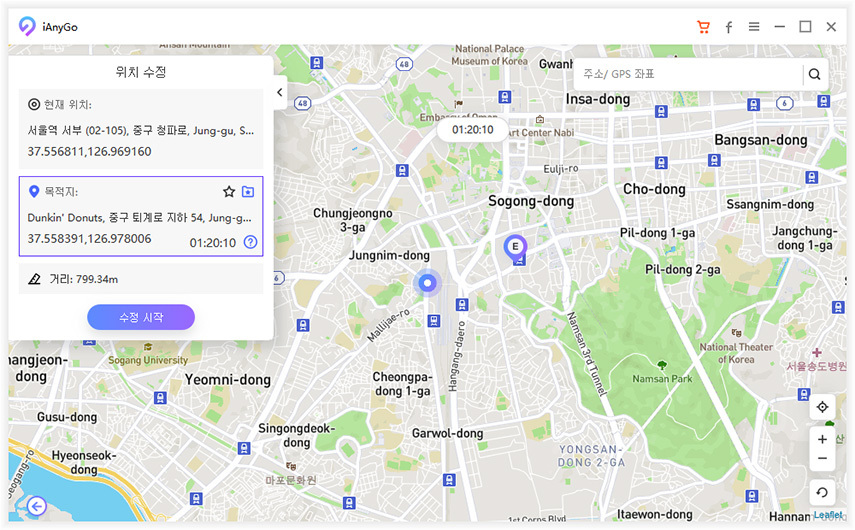The width and height of the screenshot is (855, 530).
Task: Click the current location target icon
Action: (x=34, y=104)
